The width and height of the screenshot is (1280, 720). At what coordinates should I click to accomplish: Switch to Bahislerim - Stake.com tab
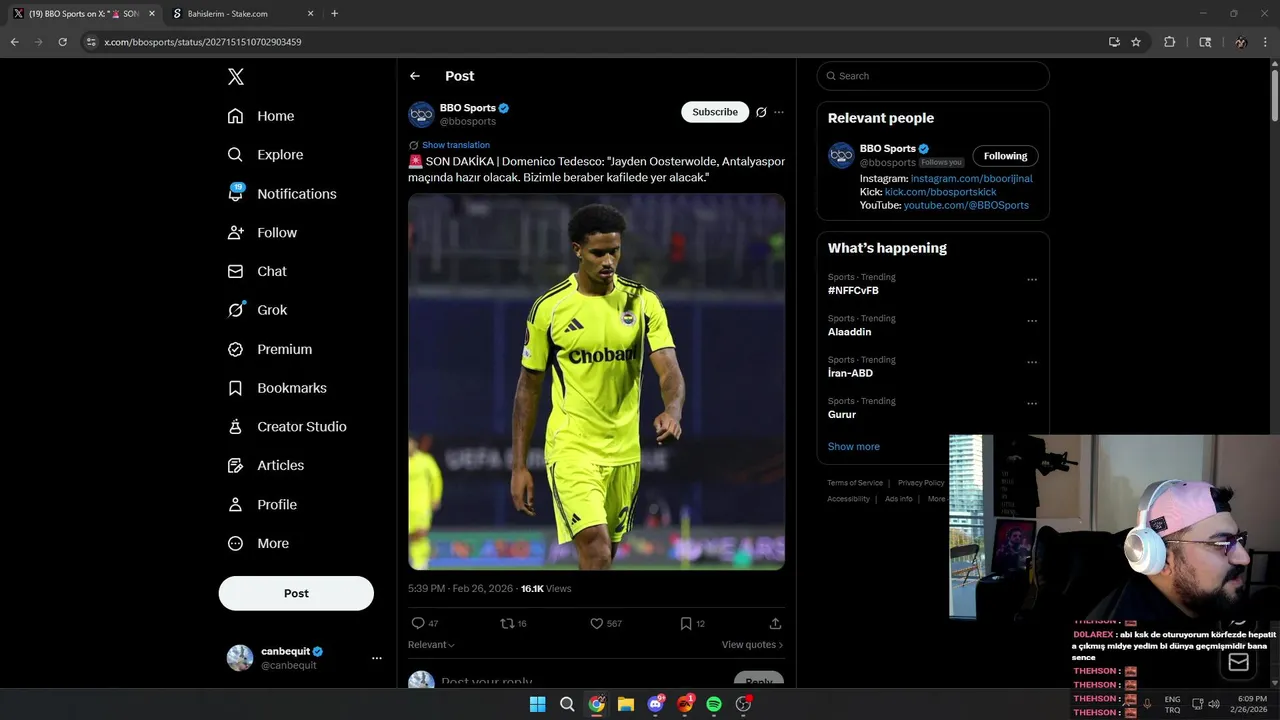[x=241, y=14]
